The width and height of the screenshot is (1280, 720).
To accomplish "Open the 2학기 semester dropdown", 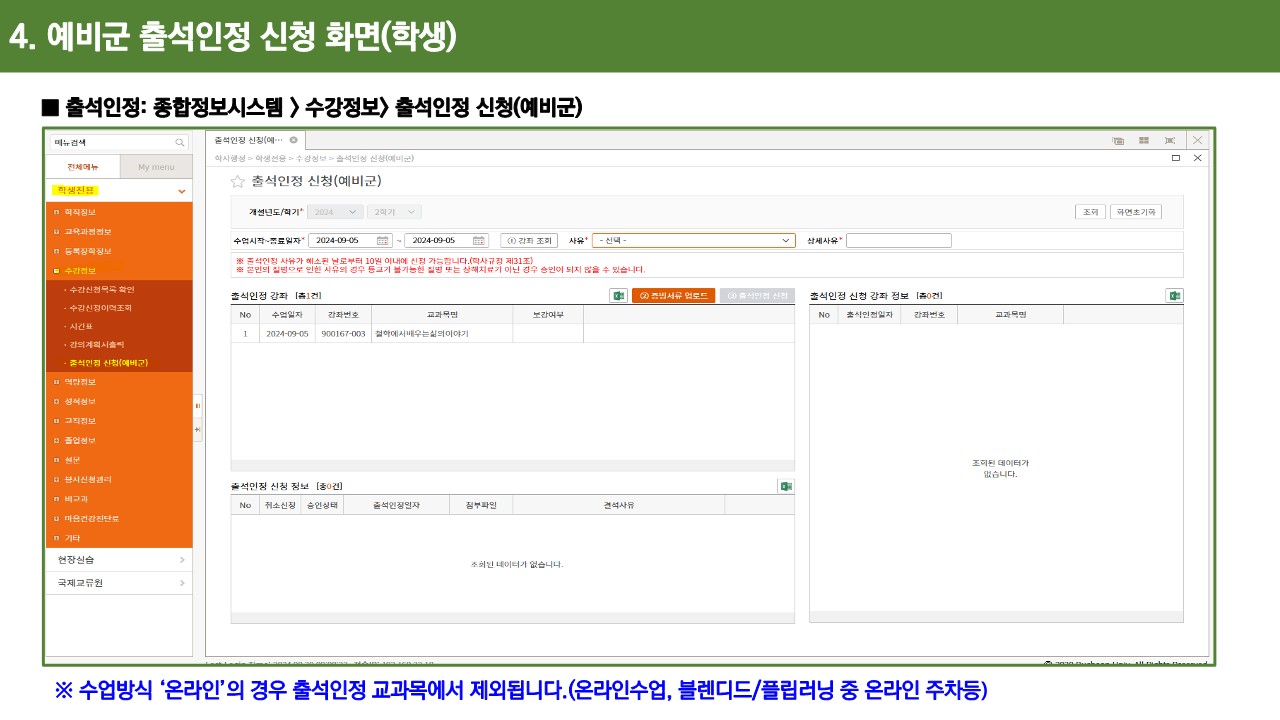I will [x=394, y=212].
